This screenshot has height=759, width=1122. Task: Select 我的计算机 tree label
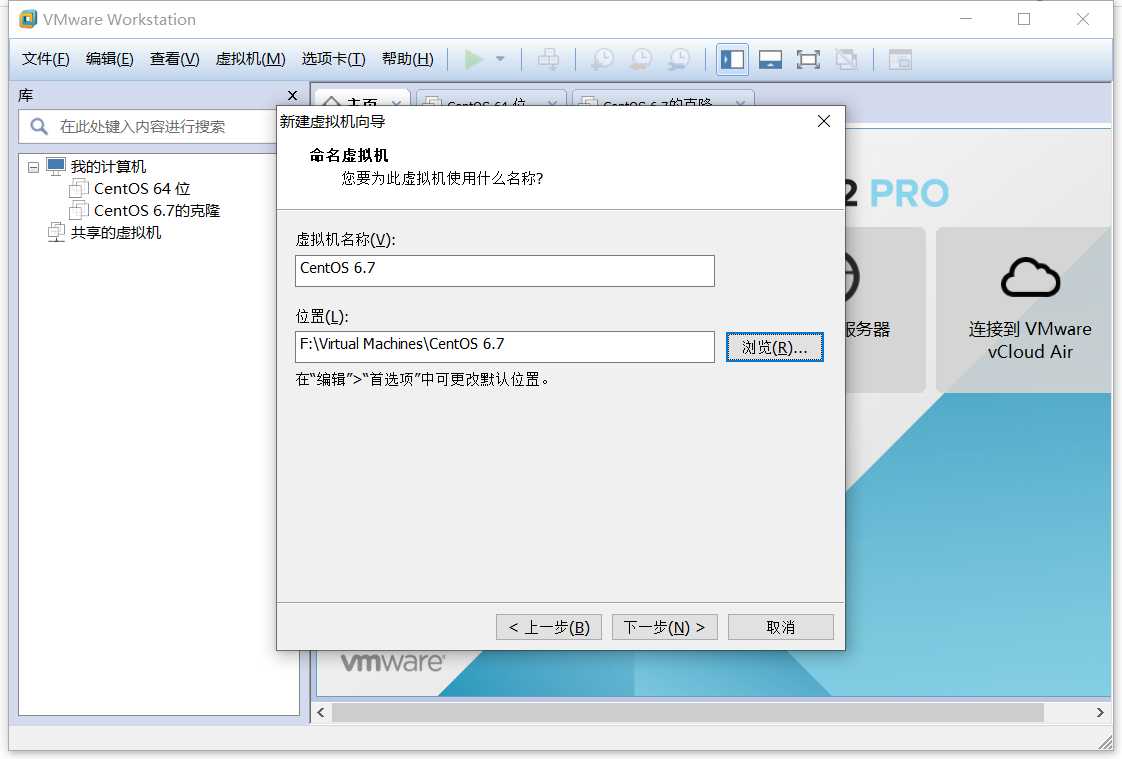click(108, 167)
